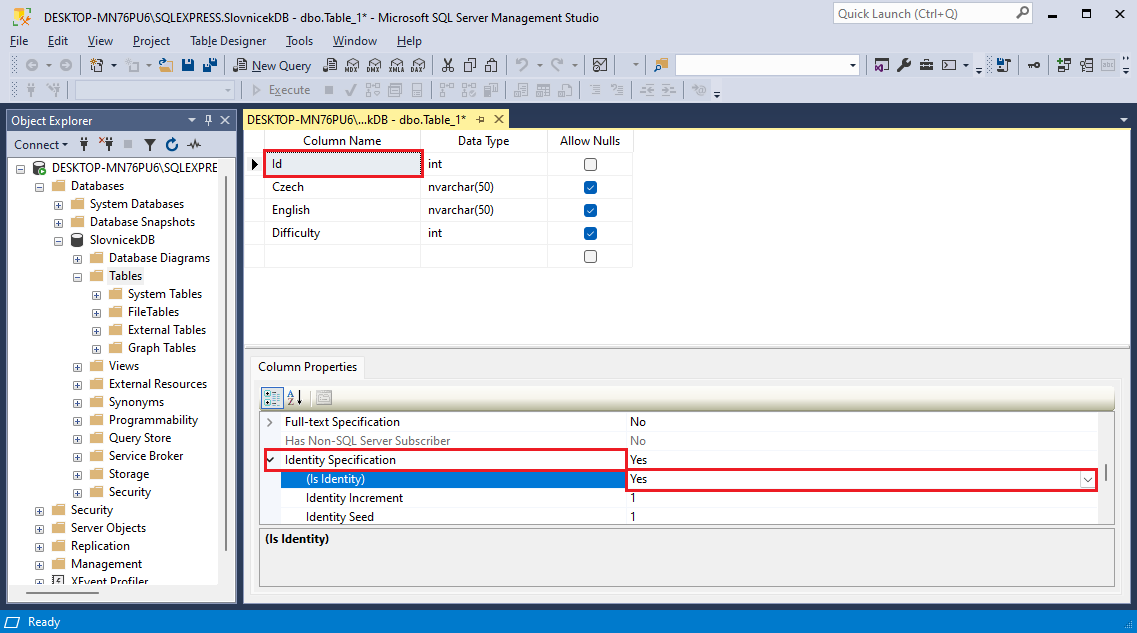Click the Activity Monitor icon in Object Explorer
Screen dimensions: 1137x633
(194, 145)
